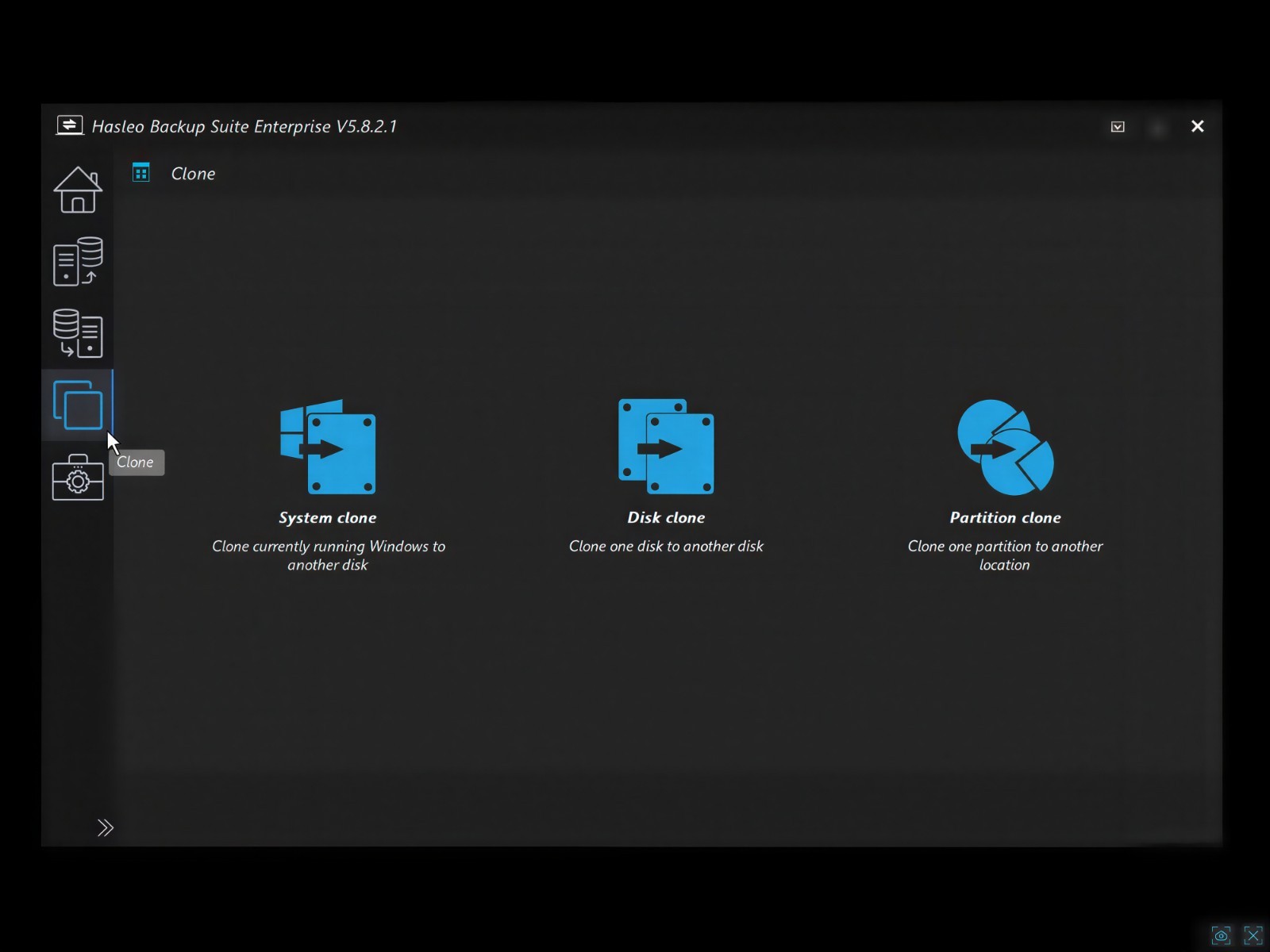Click the Disk clone icon
This screenshot has width=1270, height=952.
pyautogui.click(x=666, y=447)
